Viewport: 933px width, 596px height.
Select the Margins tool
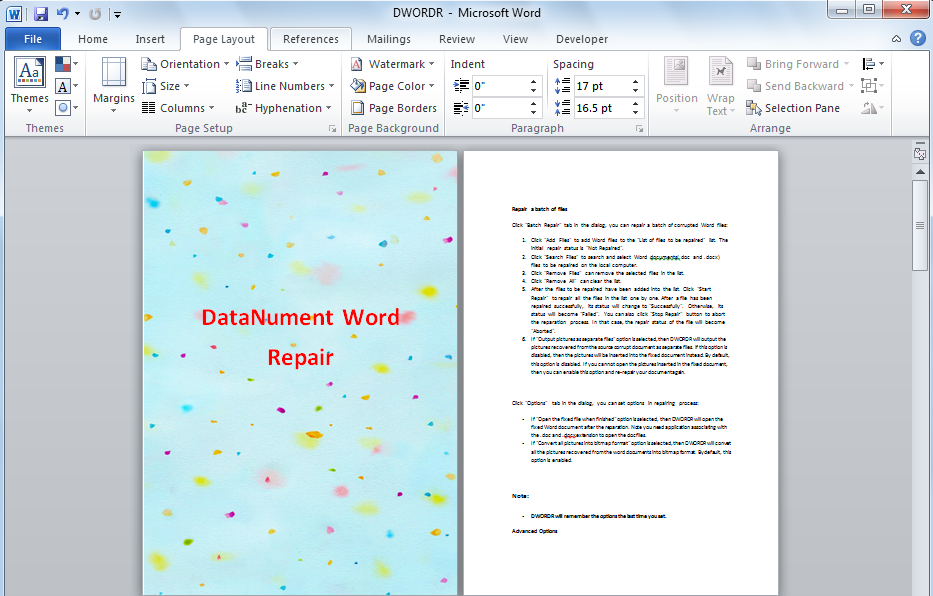click(113, 86)
